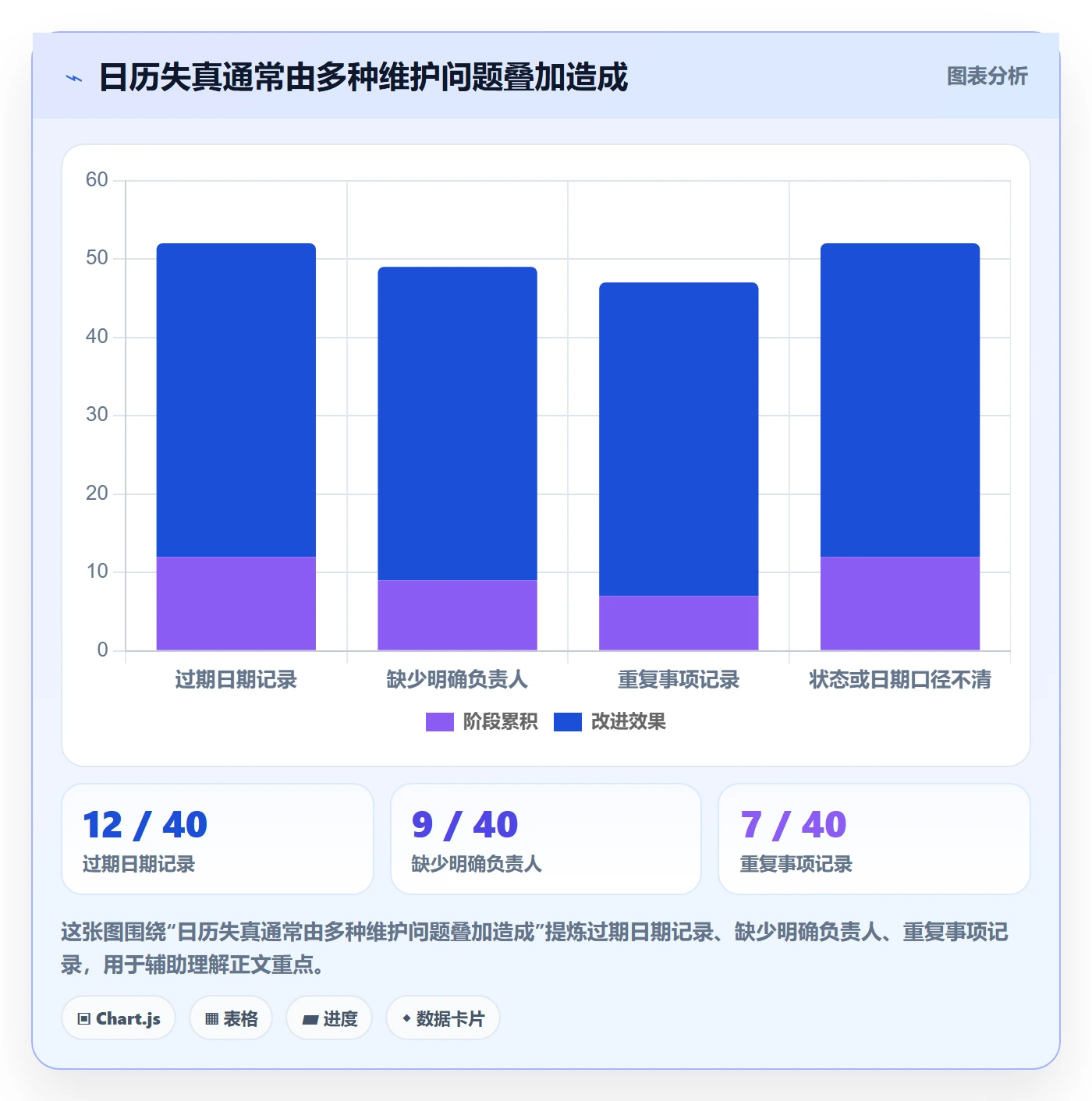Image resolution: width=1092 pixels, height=1101 pixels.
Task: Click the blue segment of the 缺少明确负责人 bar
Action: (458, 423)
